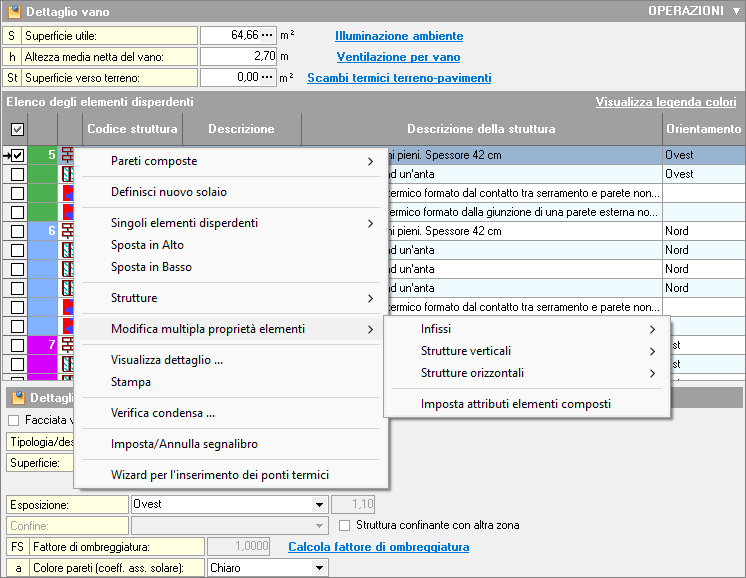Click the OPERAZIONI dropdown arrow
746x578 pixels.
735,11
